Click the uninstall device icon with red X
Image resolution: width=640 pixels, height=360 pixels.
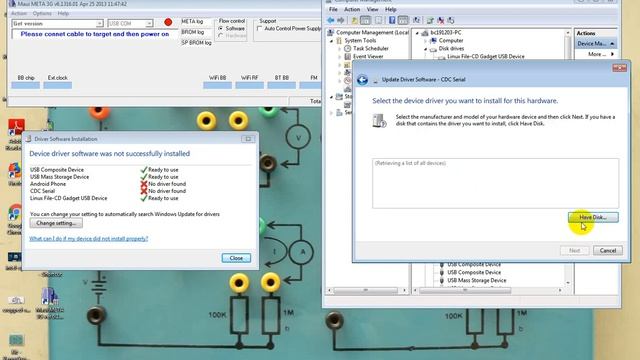pyautogui.click(x=440, y=20)
